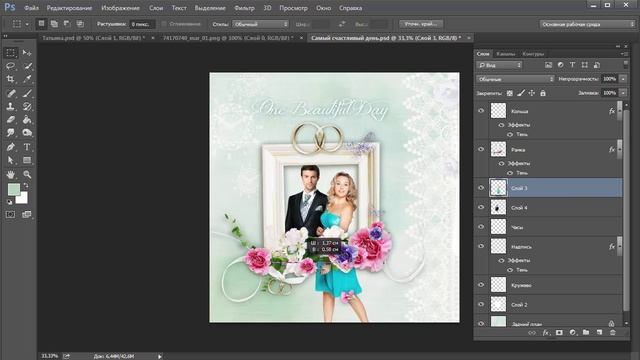Select the Pen tool
The image size is (640, 360).
click(x=11, y=147)
